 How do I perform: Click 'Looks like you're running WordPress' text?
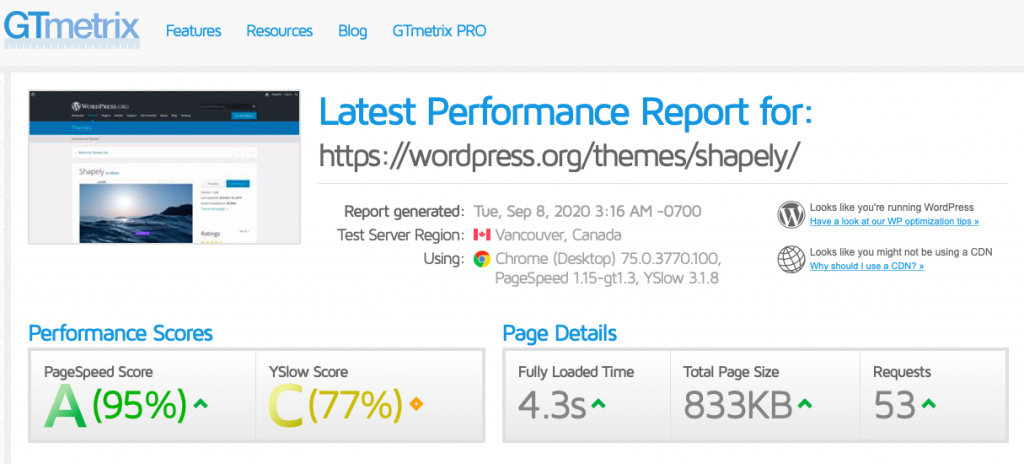891,207
